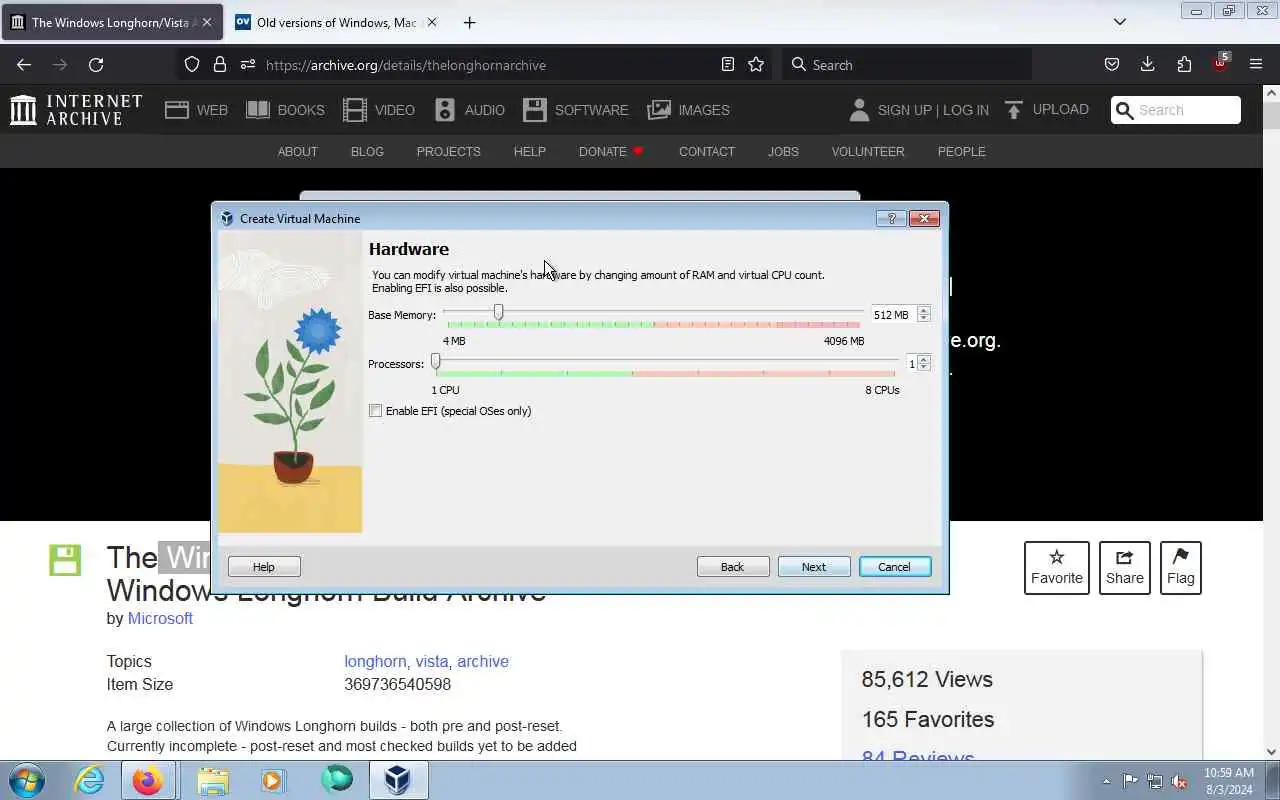Switch to Firefox in the taskbar

click(148, 780)
